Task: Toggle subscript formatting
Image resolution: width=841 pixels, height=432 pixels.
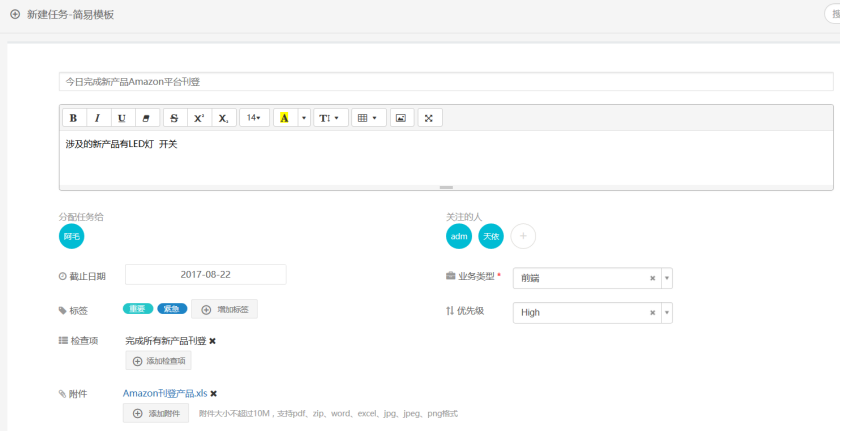Action: pyautogui.click(x=223, y=118)
